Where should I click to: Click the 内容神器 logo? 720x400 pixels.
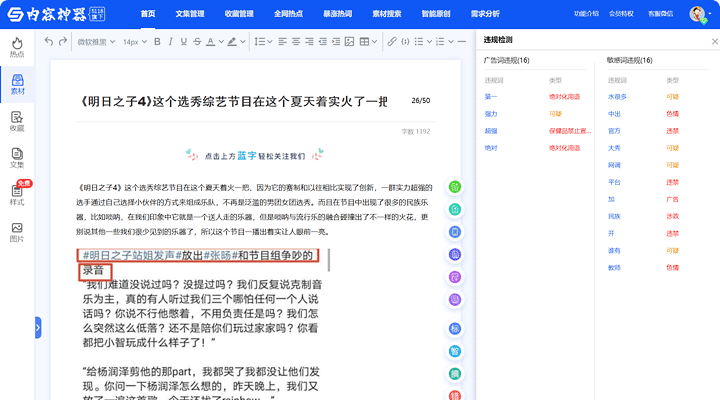[x=56, y=14]
